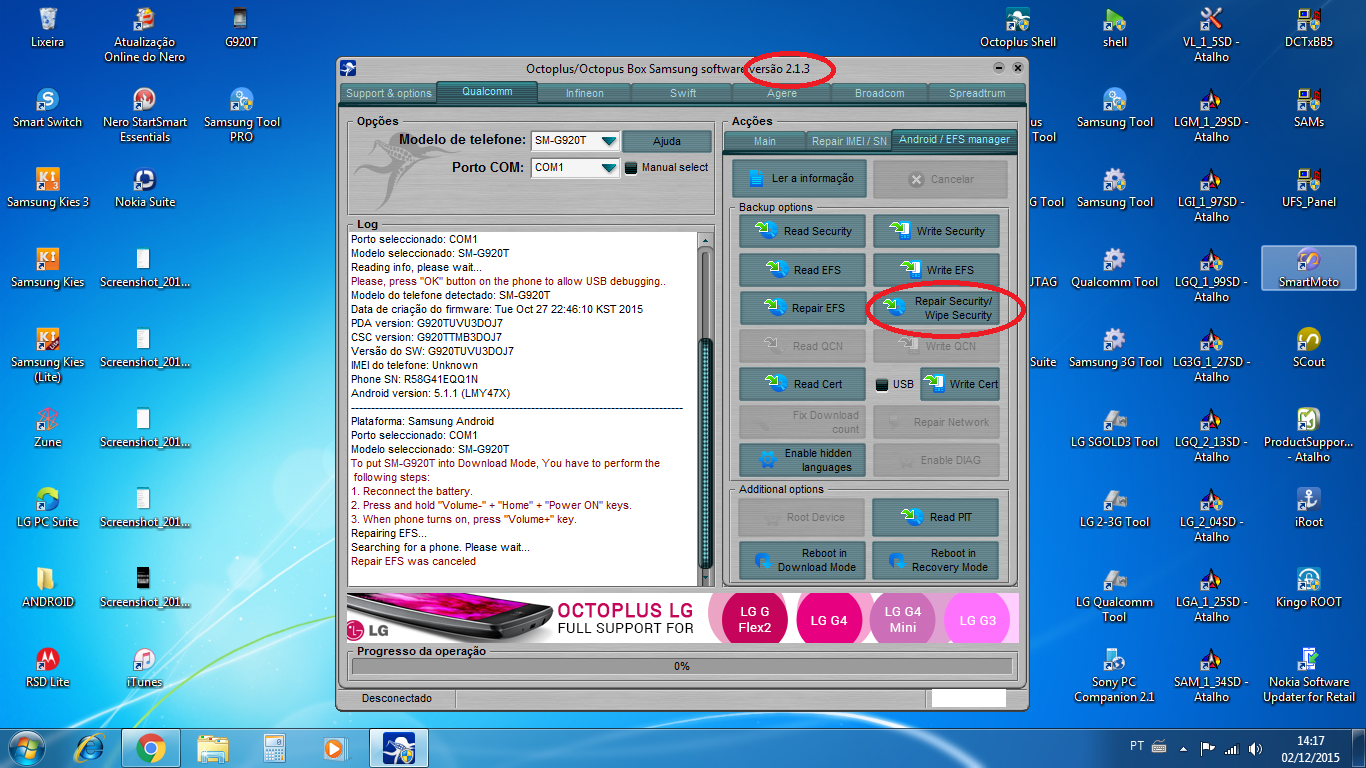Screen dimensions: 1366x768
Task: Open the shell desktop shortcut
Action: pyautogui.click(x=1115, y=28)
